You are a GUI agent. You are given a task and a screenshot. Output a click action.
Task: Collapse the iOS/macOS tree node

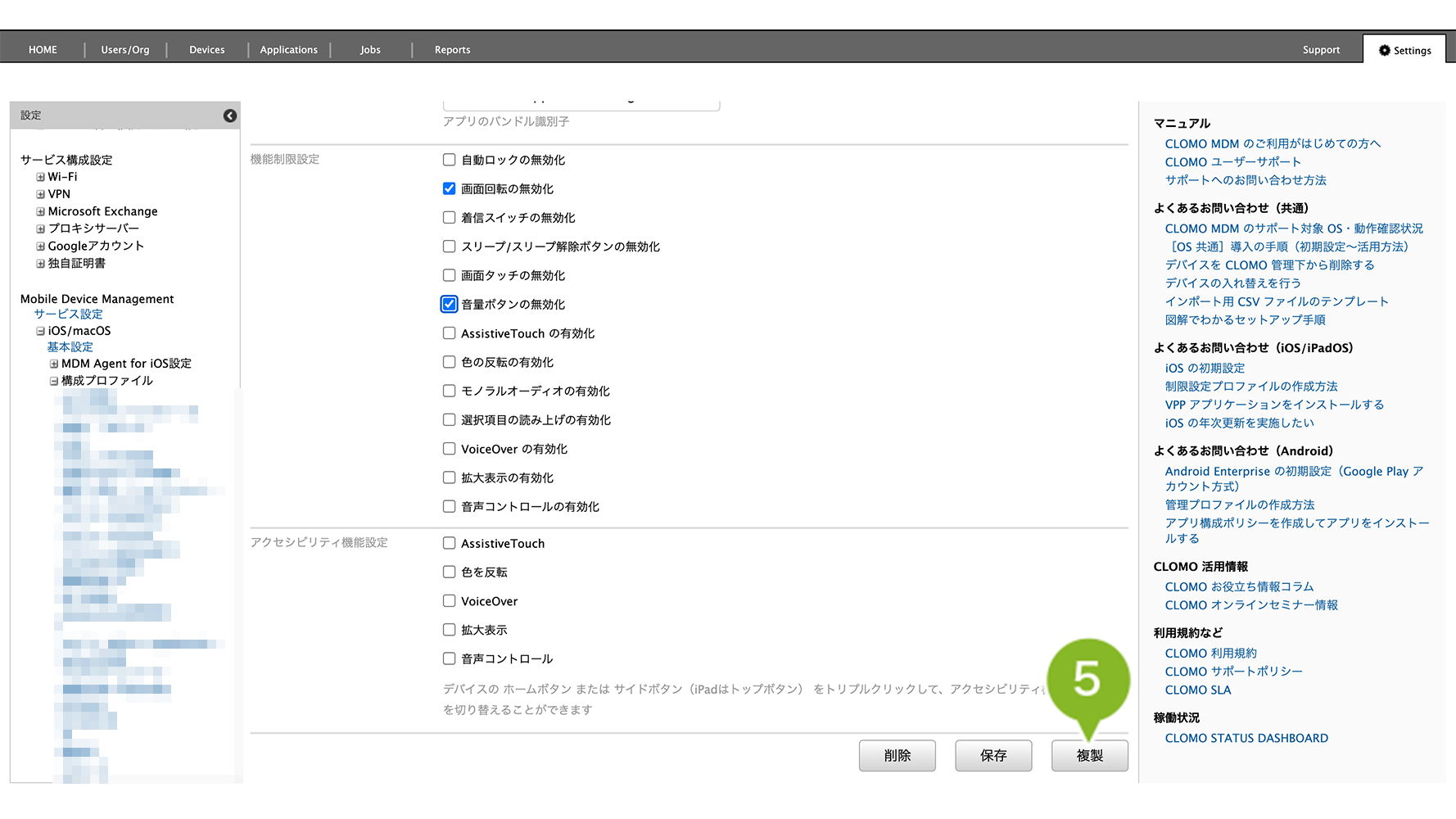[40, 331]
